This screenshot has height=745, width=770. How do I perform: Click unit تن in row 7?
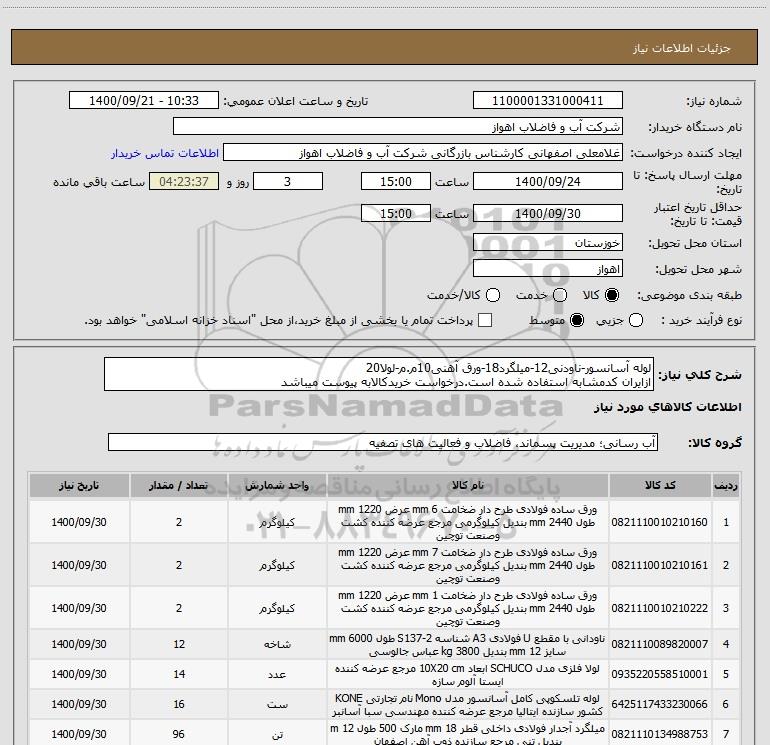point(277,734)
